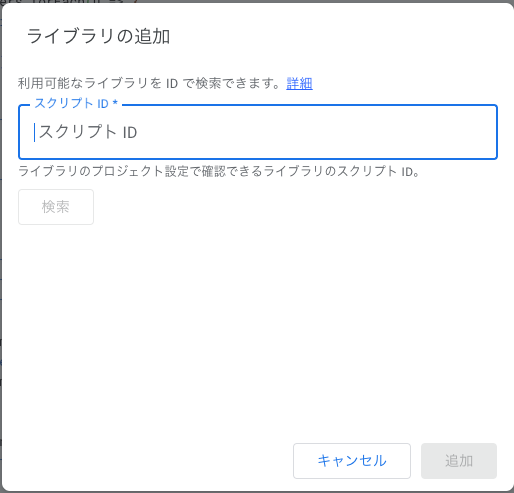Image resolution: width=514 pixels, height=493 pixels.
Task: Click the スクリプト ID input field
Action: coord(258,132)
